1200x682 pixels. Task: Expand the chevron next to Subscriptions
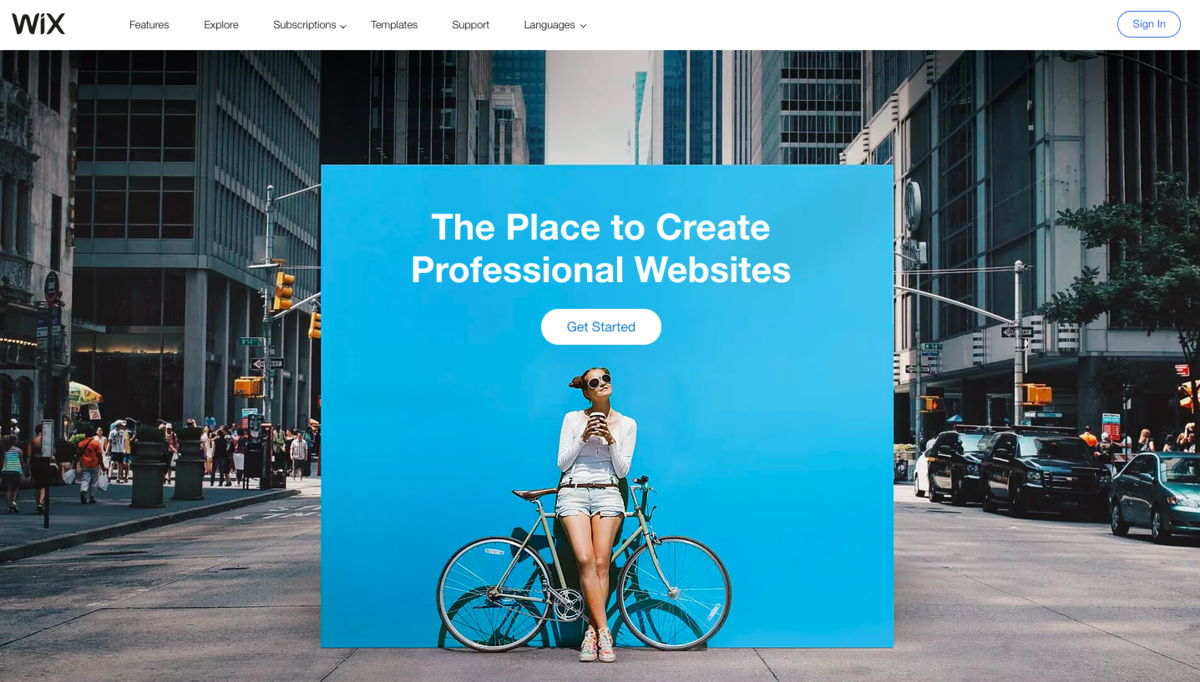pos(343,26)
